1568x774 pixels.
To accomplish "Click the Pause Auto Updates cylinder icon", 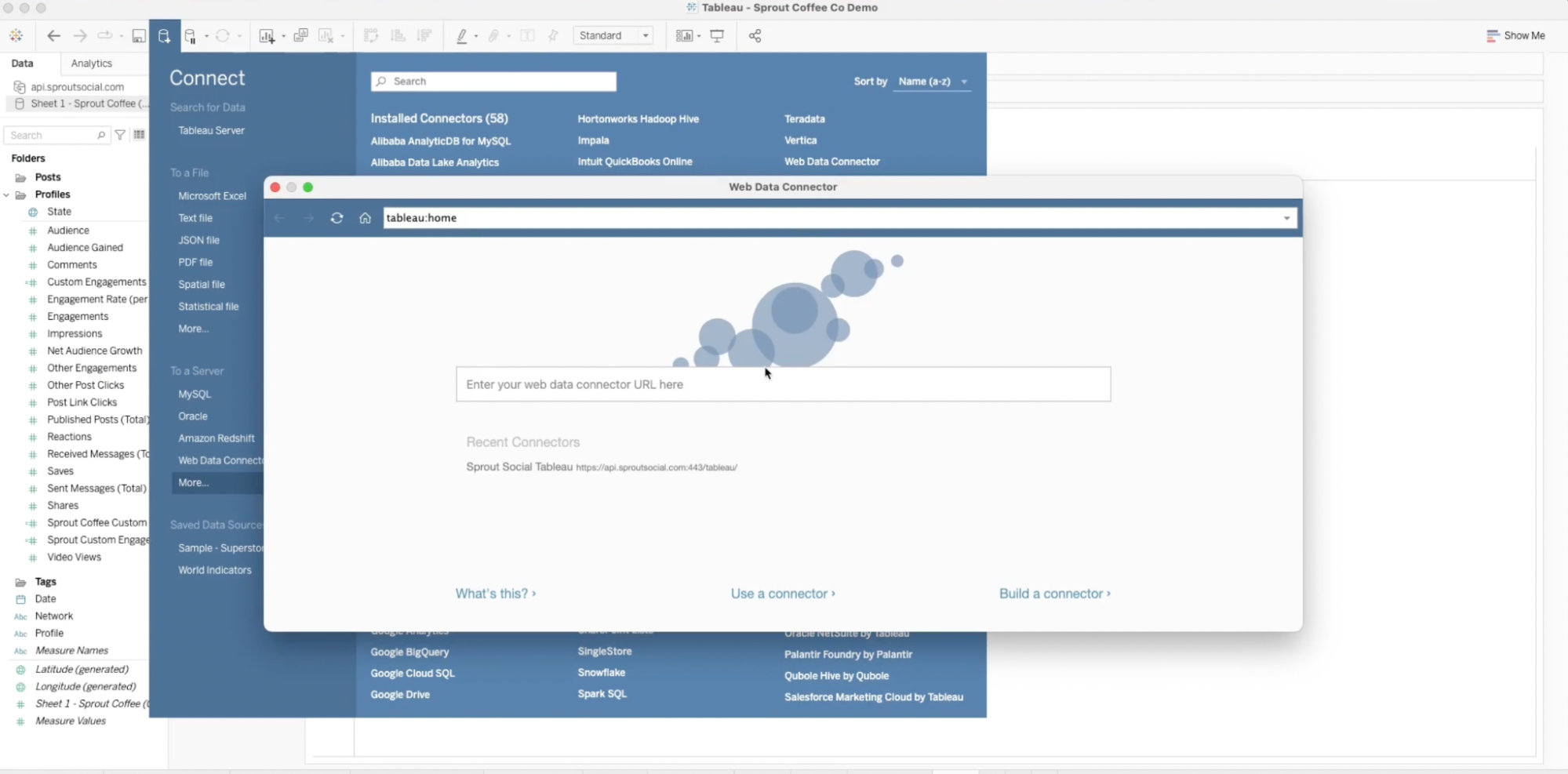I will tap(191, 36).
